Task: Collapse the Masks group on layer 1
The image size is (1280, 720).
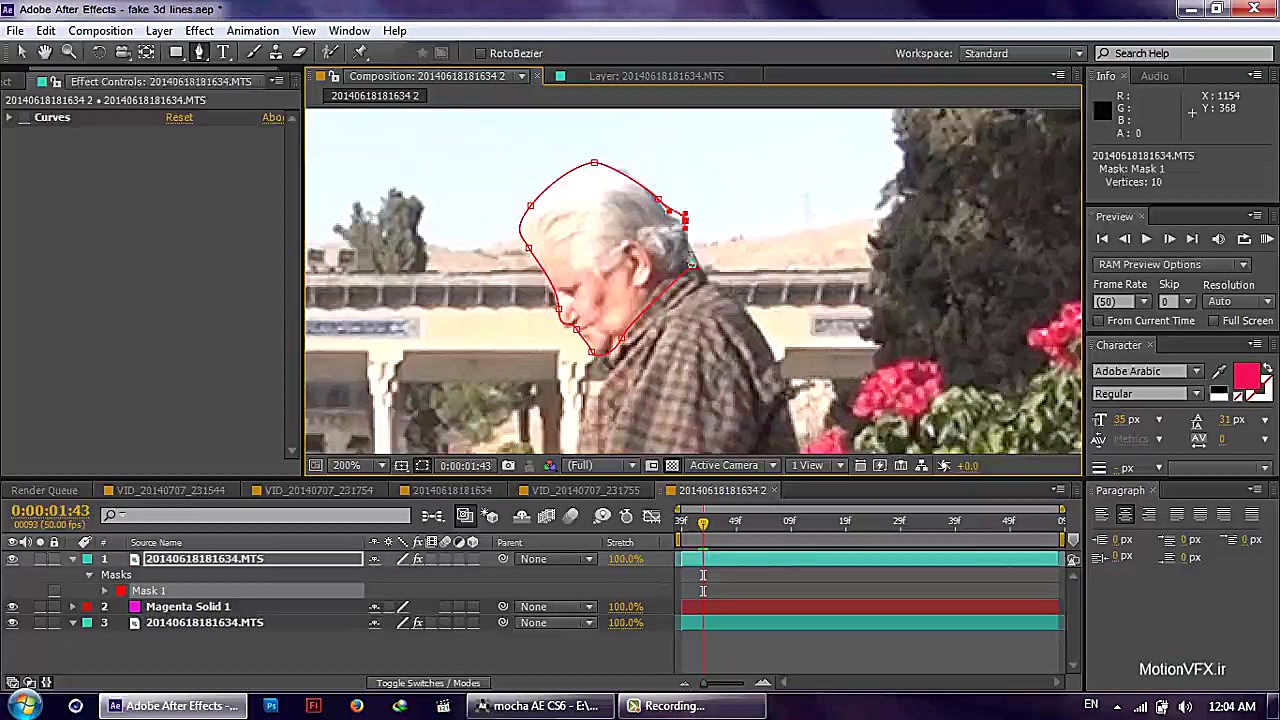Action: [x=89, y=575]
